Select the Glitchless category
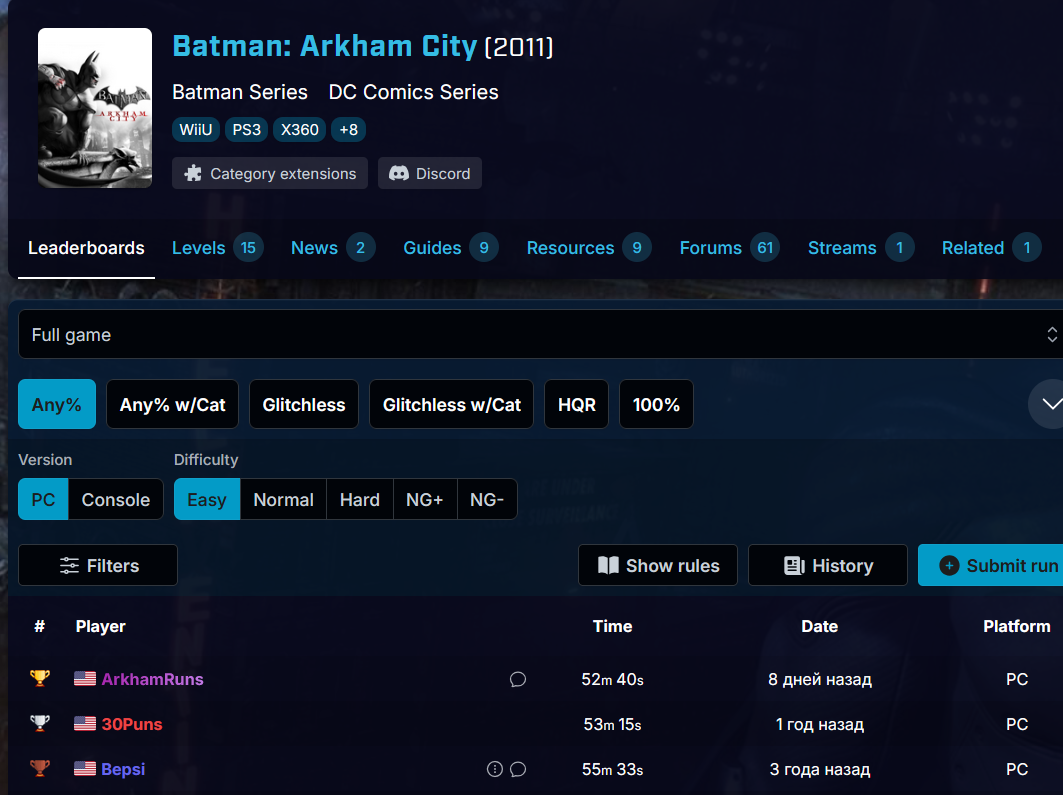 coord(304,405)
